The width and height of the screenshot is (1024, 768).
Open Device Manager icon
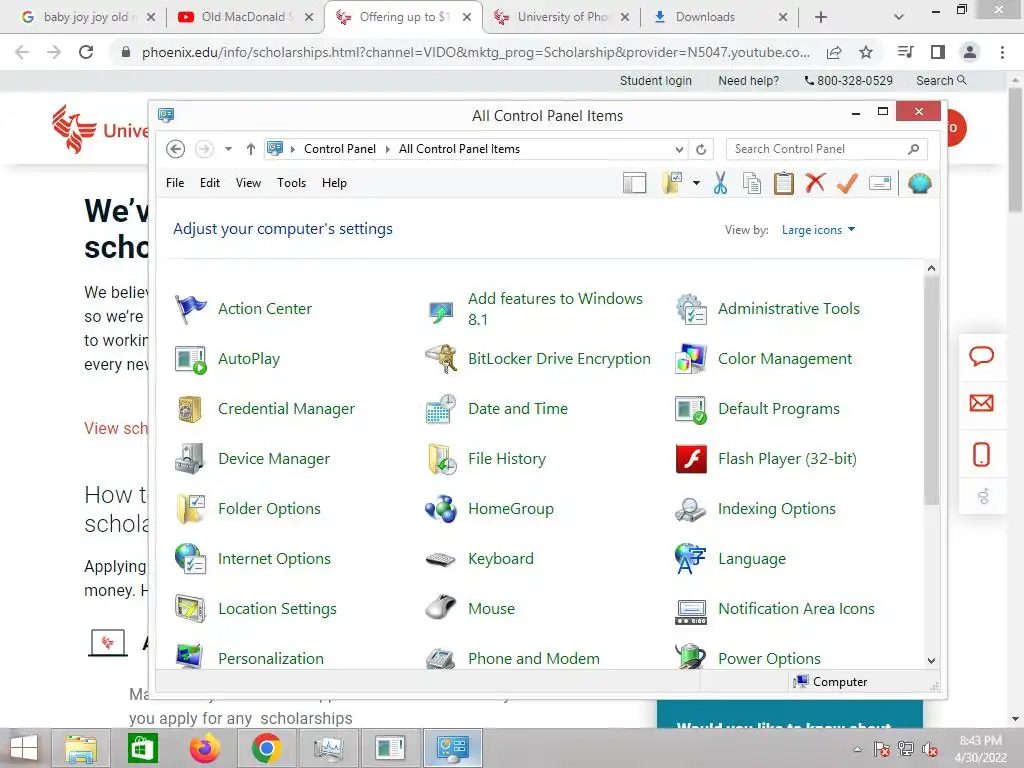point(191,459)
